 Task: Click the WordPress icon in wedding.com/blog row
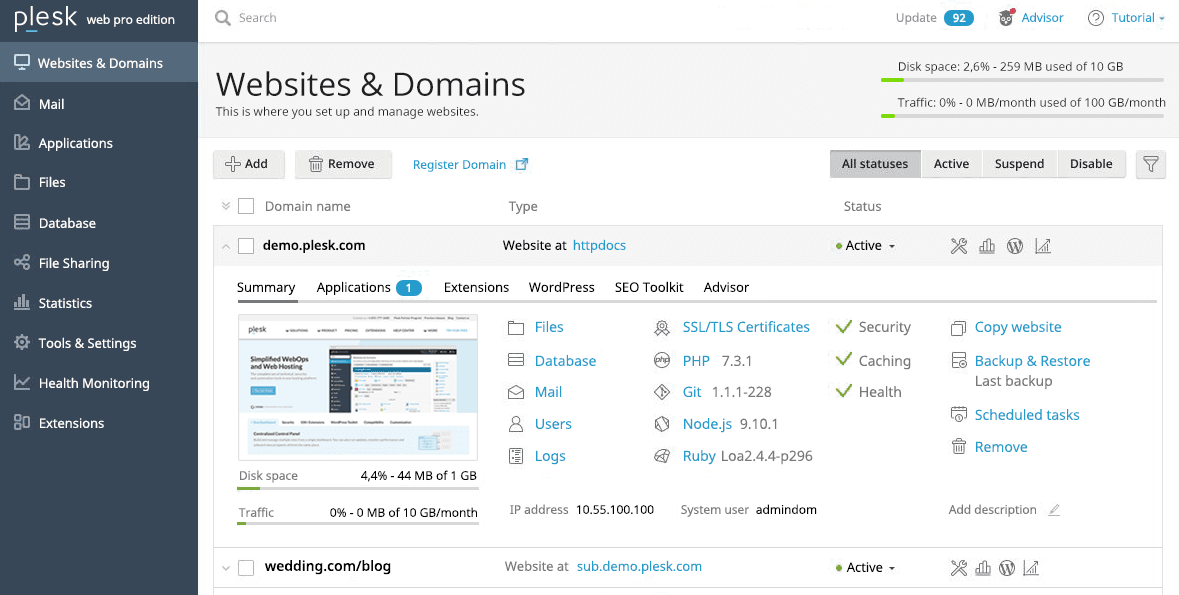point(1008,568)
